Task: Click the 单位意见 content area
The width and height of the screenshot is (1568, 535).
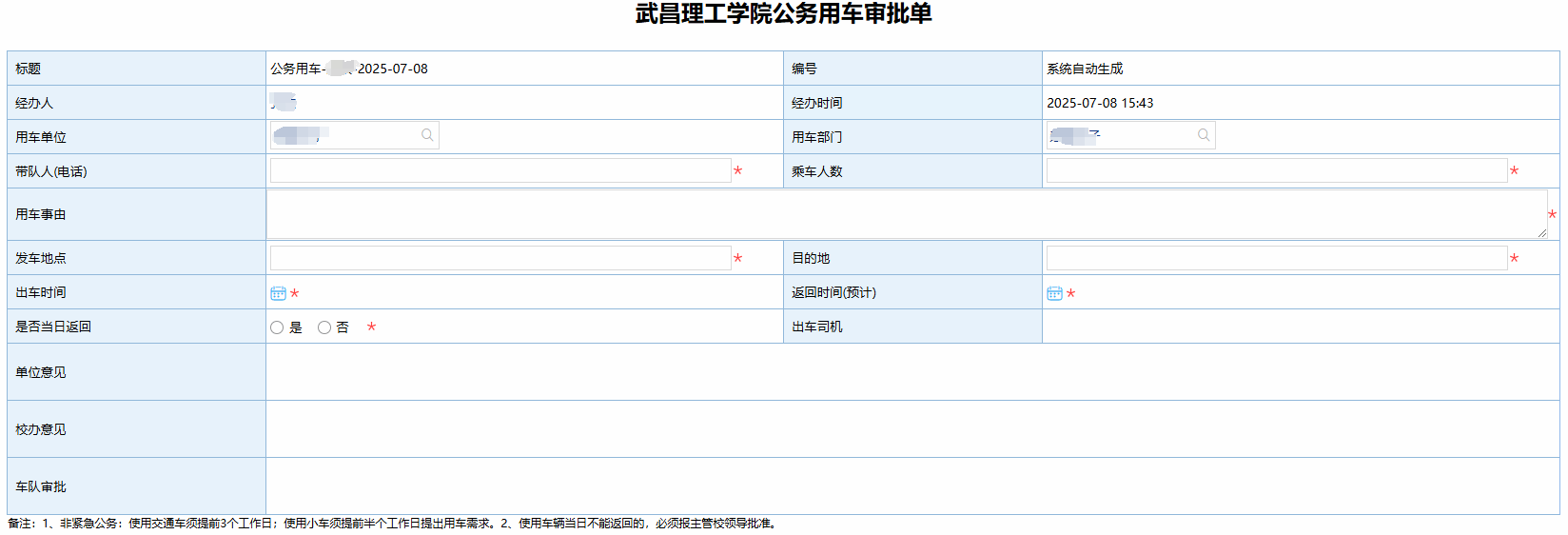Action: click(911, 372)
